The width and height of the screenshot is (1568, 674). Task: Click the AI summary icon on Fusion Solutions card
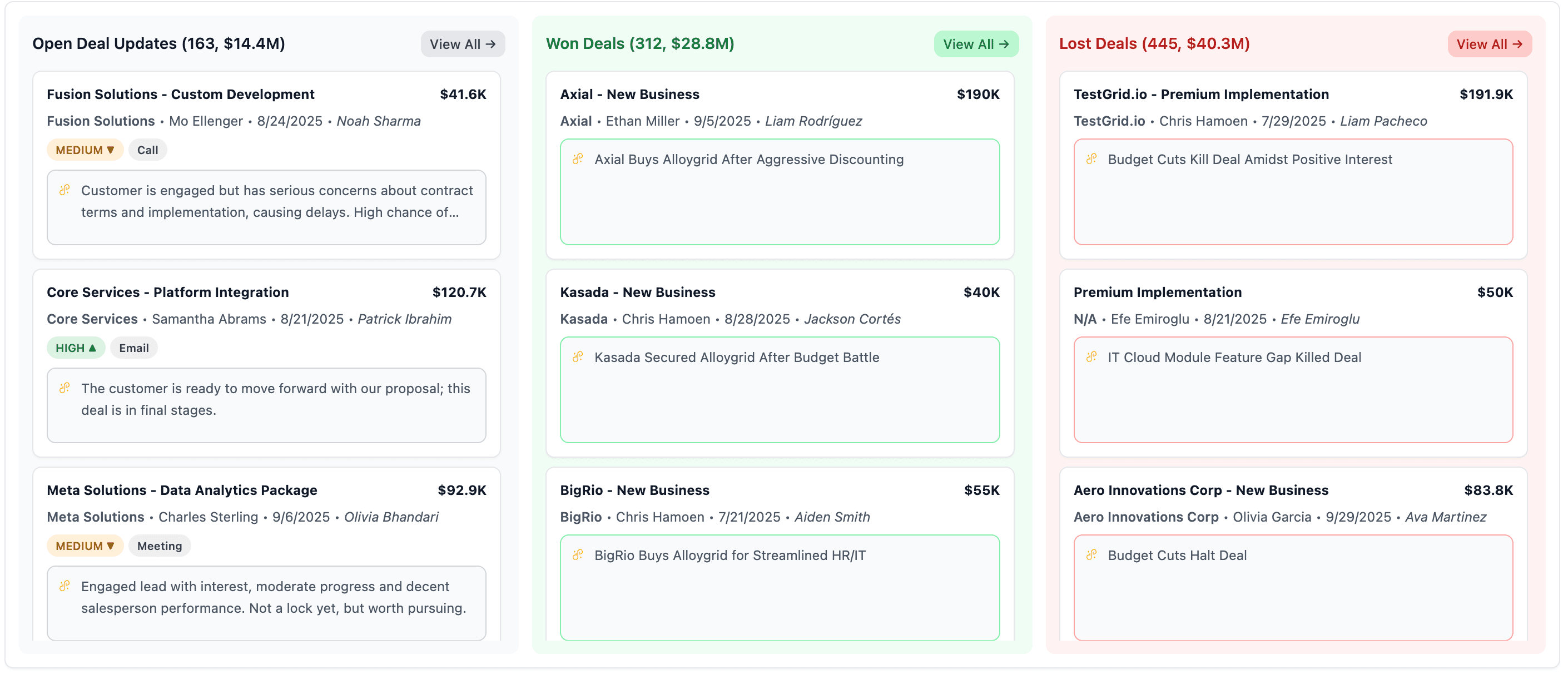point(65,190)
